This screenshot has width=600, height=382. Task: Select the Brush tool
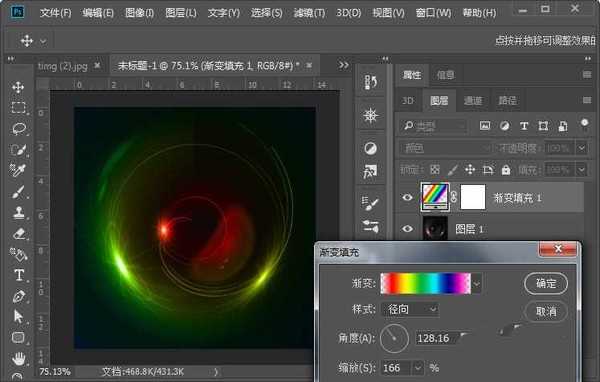click(18, 192)
